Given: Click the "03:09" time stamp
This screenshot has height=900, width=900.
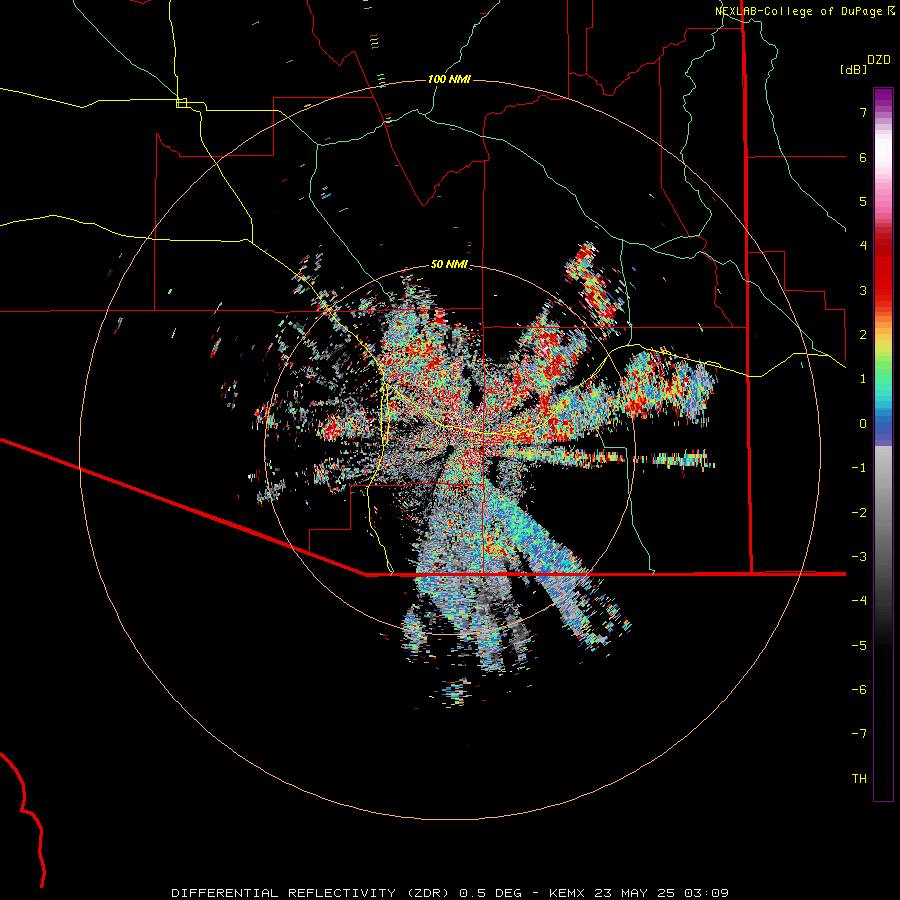Looking at the screenshot, I should click(x=706, y=893).
